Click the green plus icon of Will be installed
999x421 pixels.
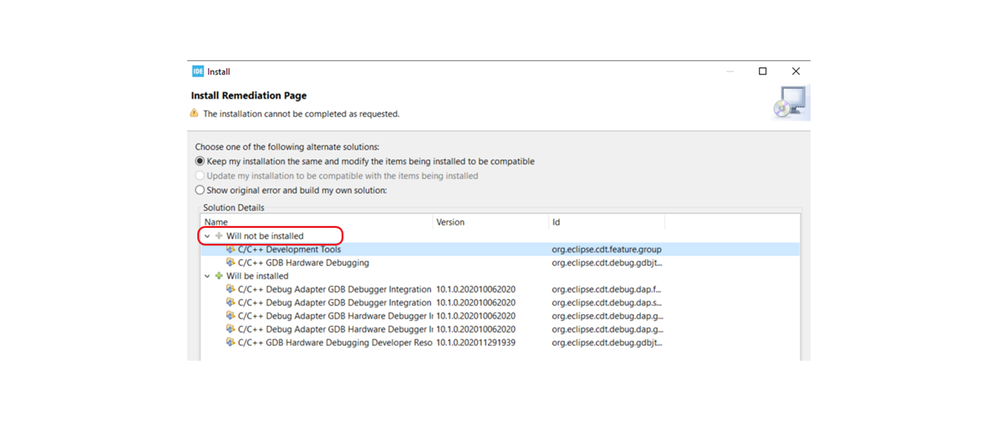219,276
